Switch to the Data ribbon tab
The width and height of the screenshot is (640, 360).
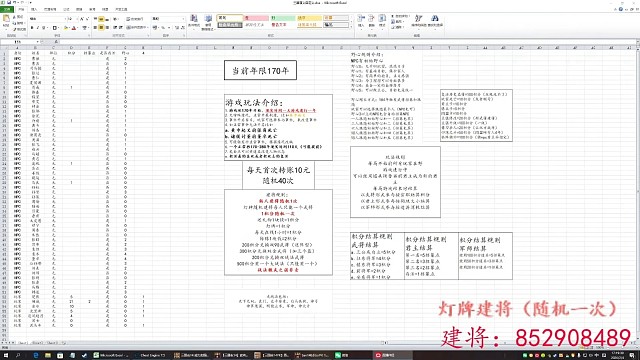(x=79, y=9)
